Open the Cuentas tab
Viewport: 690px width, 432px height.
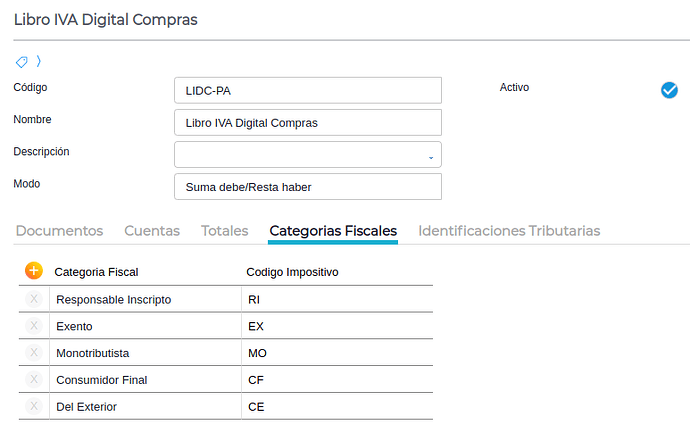[152, 231]
